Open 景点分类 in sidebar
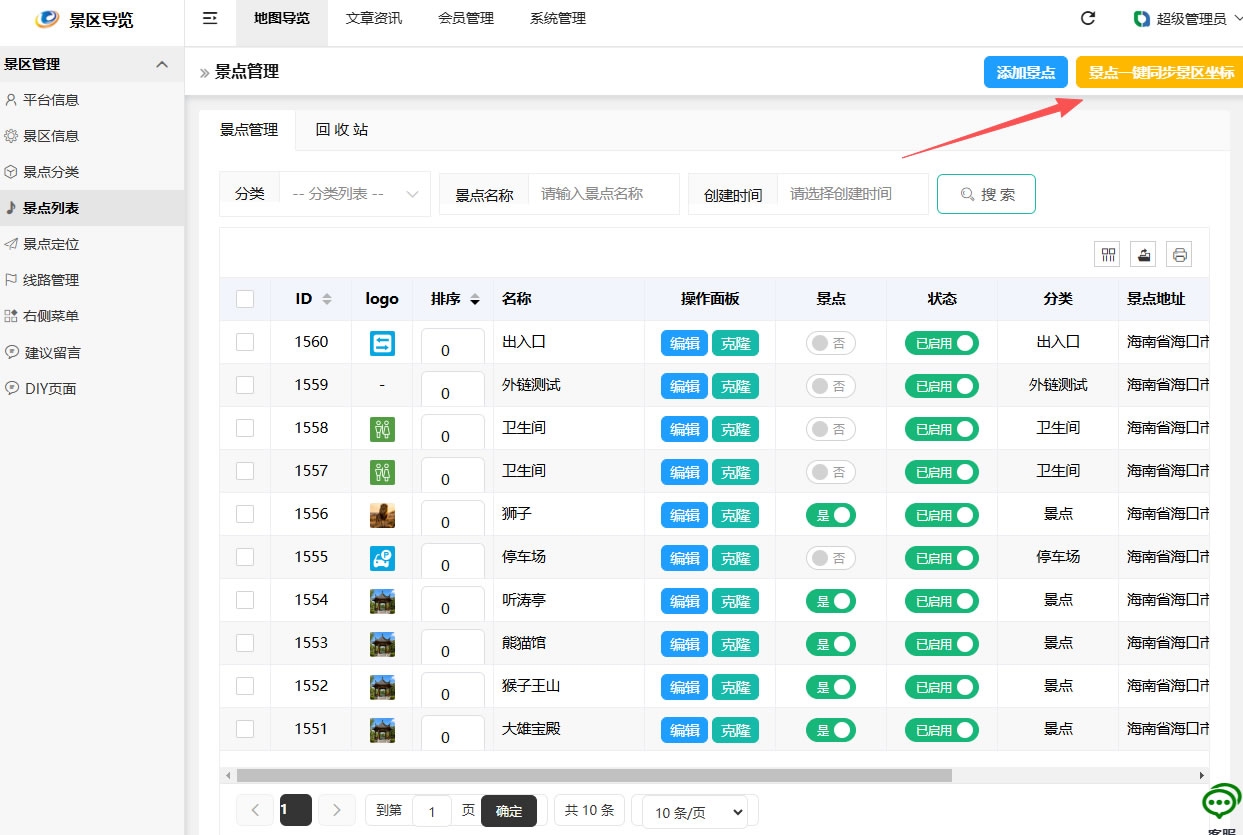Screen dimensions: 1243x835 click(92, 172)
